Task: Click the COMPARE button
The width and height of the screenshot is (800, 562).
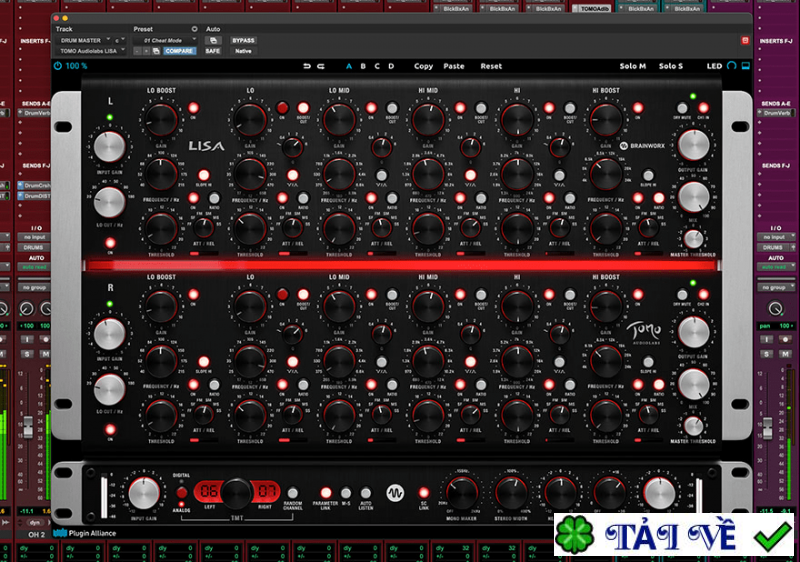Action: click(179, 51)
